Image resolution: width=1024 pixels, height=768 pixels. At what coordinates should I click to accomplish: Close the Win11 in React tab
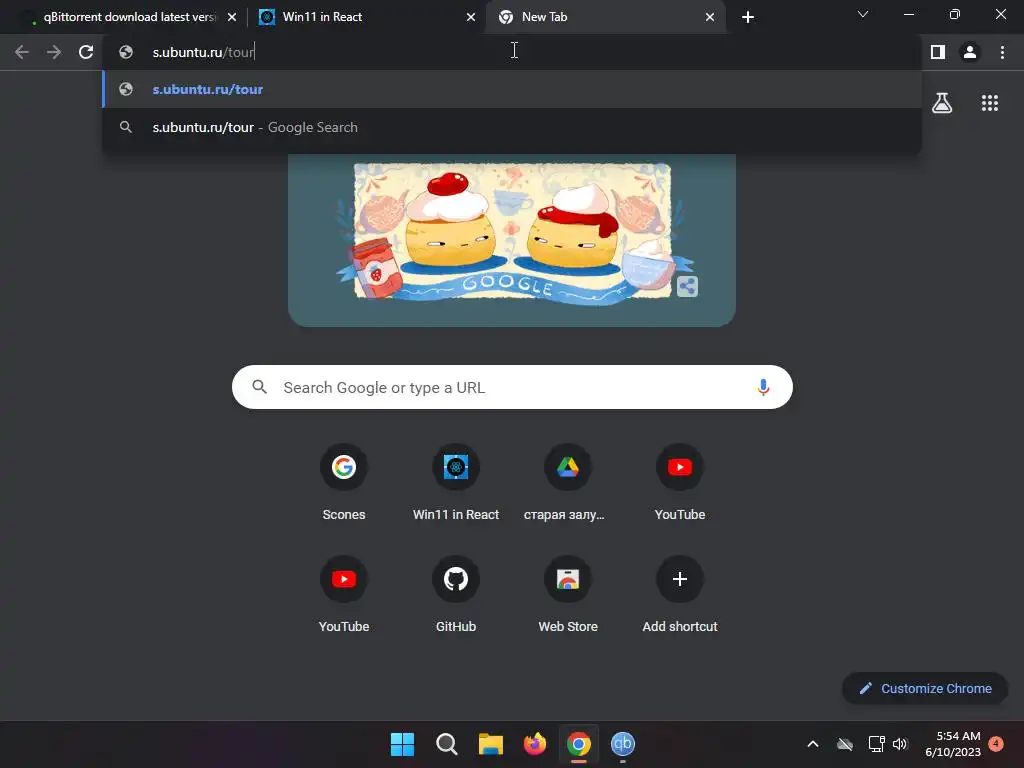coord(471,17)
